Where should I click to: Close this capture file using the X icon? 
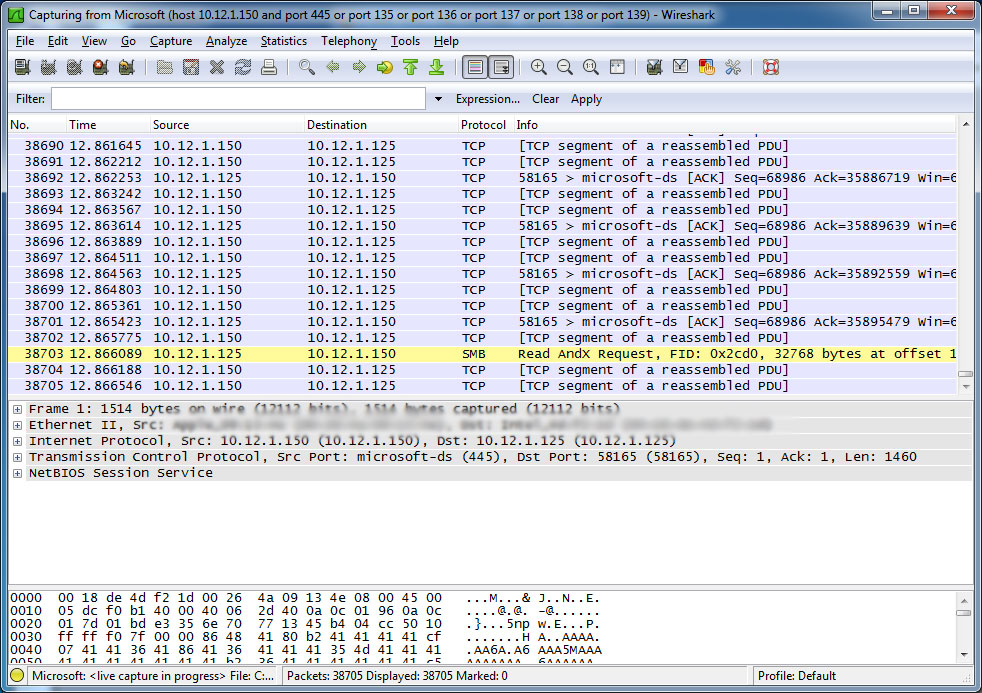point(217,67)
